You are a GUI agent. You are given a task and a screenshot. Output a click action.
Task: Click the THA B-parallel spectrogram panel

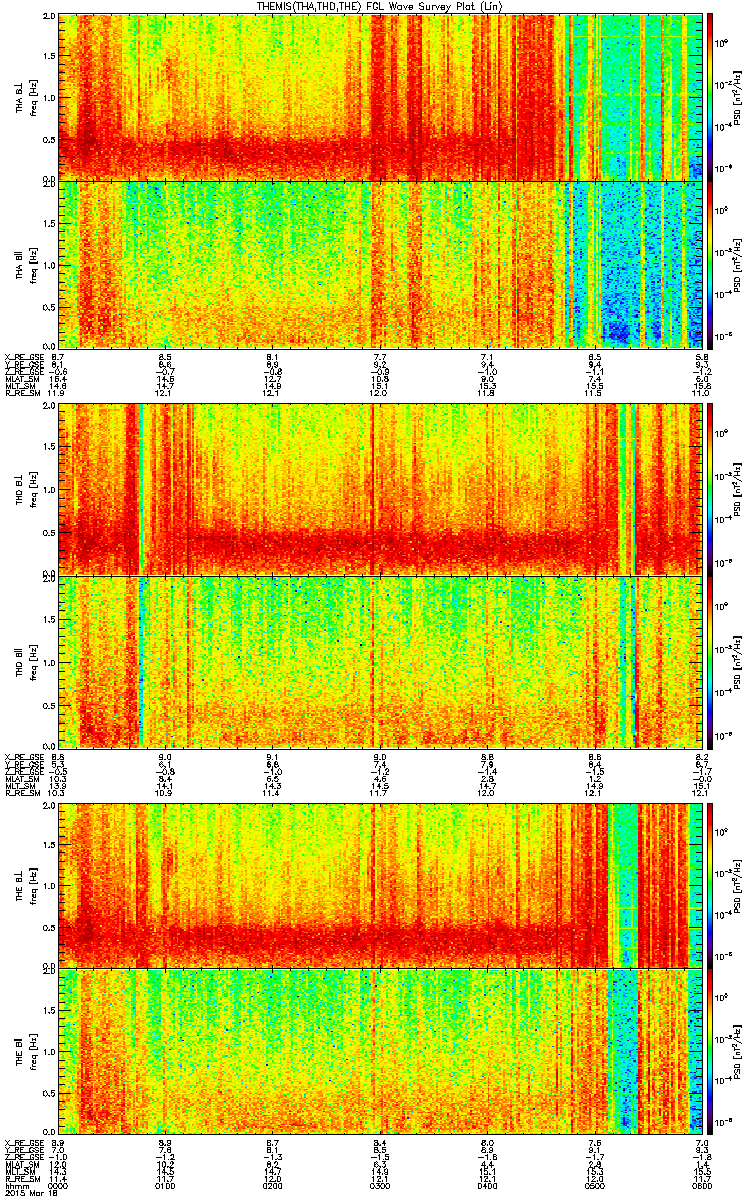[382, 263]
